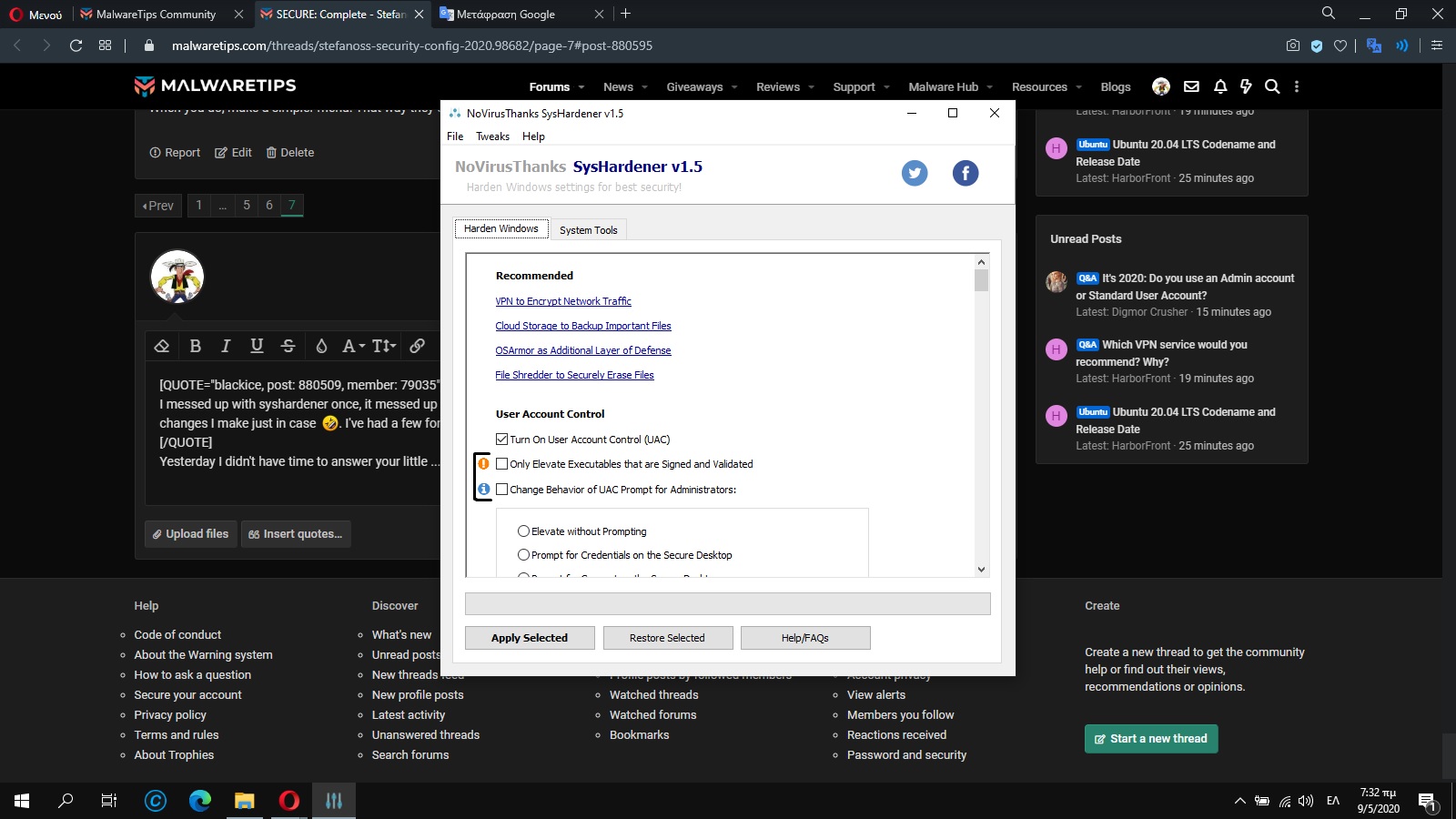Viewport: 1456px width, 819px height.
Task: Open the Windows Start menu
Action: [22, 801]
